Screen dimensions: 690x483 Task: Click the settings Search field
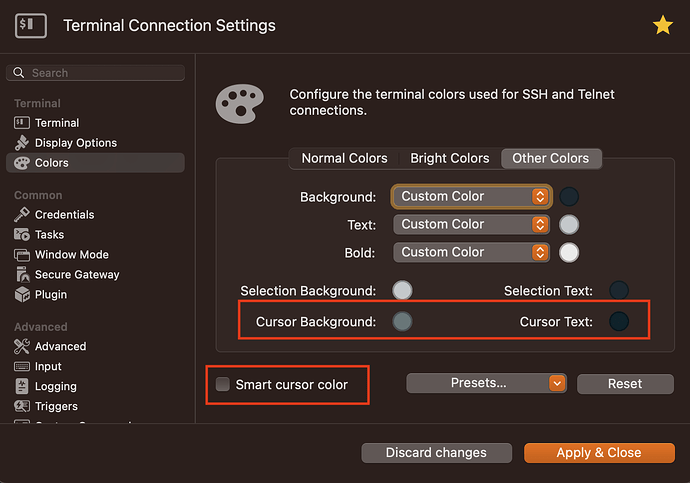click(x=96, y=73)
